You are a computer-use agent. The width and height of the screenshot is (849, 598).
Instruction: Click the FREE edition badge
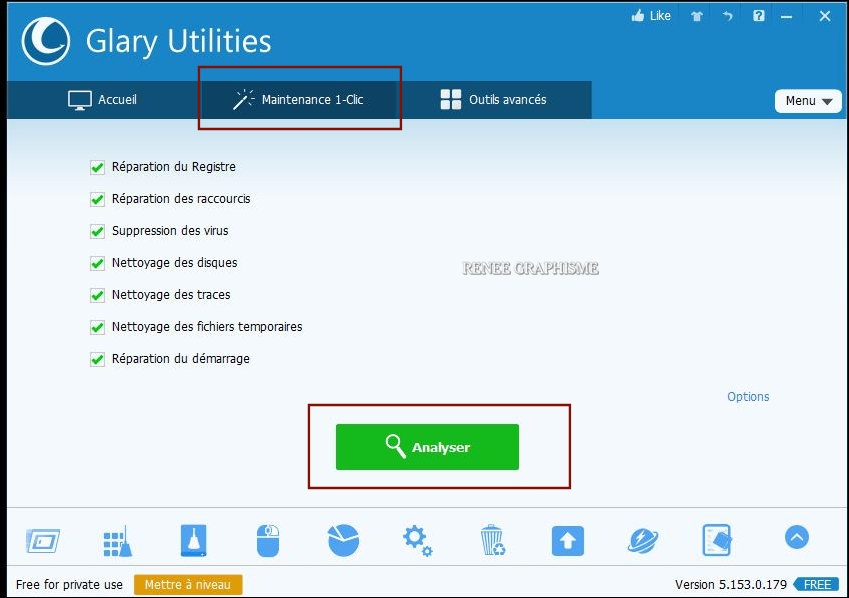tap(817, 584)
